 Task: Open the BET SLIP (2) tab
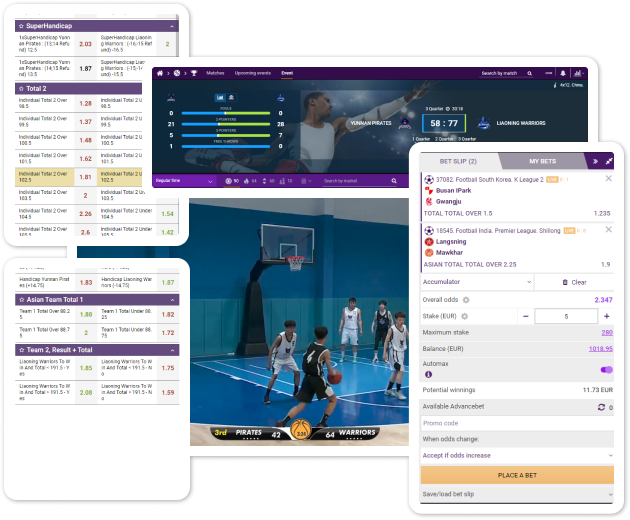458,161
